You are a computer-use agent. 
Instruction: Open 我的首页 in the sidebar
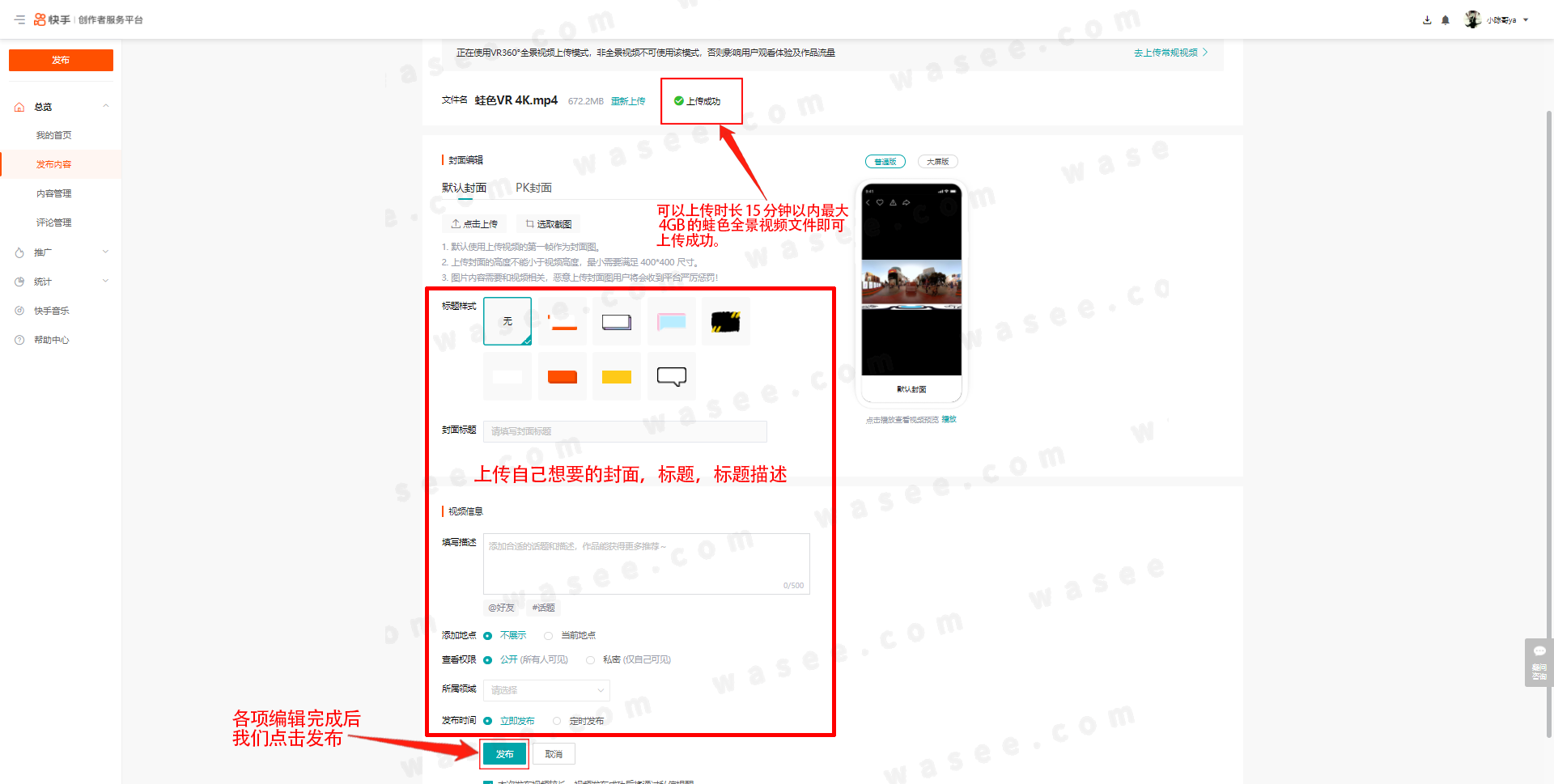tap(53, 135)
